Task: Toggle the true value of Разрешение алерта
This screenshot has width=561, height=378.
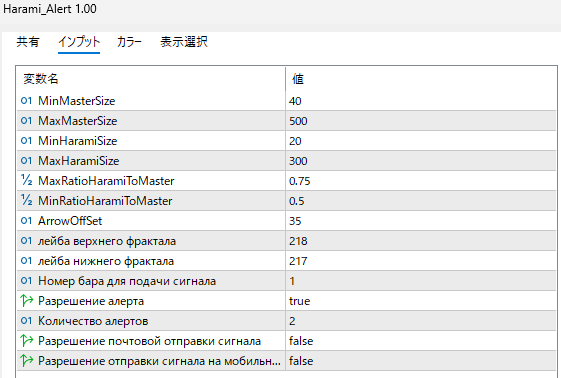Action: pos(421,301)
